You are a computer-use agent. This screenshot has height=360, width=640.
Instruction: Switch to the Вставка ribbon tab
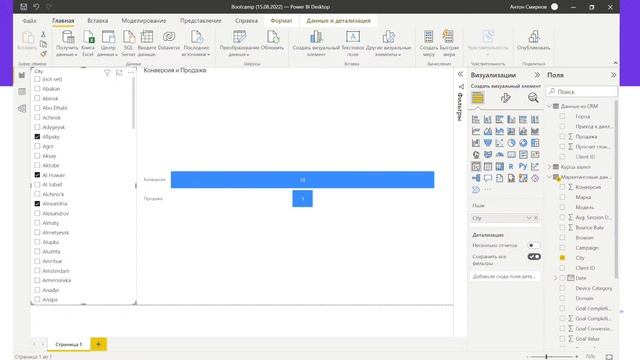[98, 20]
